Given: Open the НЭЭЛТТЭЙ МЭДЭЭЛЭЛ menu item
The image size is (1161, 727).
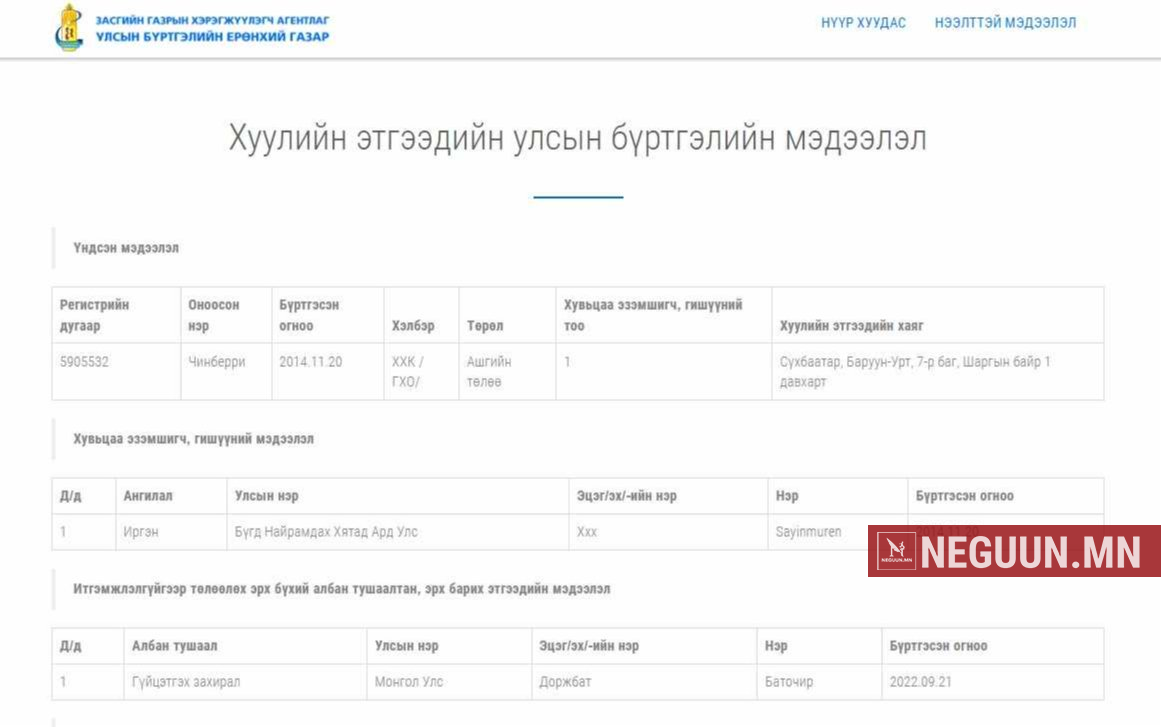Looking at the screenshot, I should point(1005,23).
